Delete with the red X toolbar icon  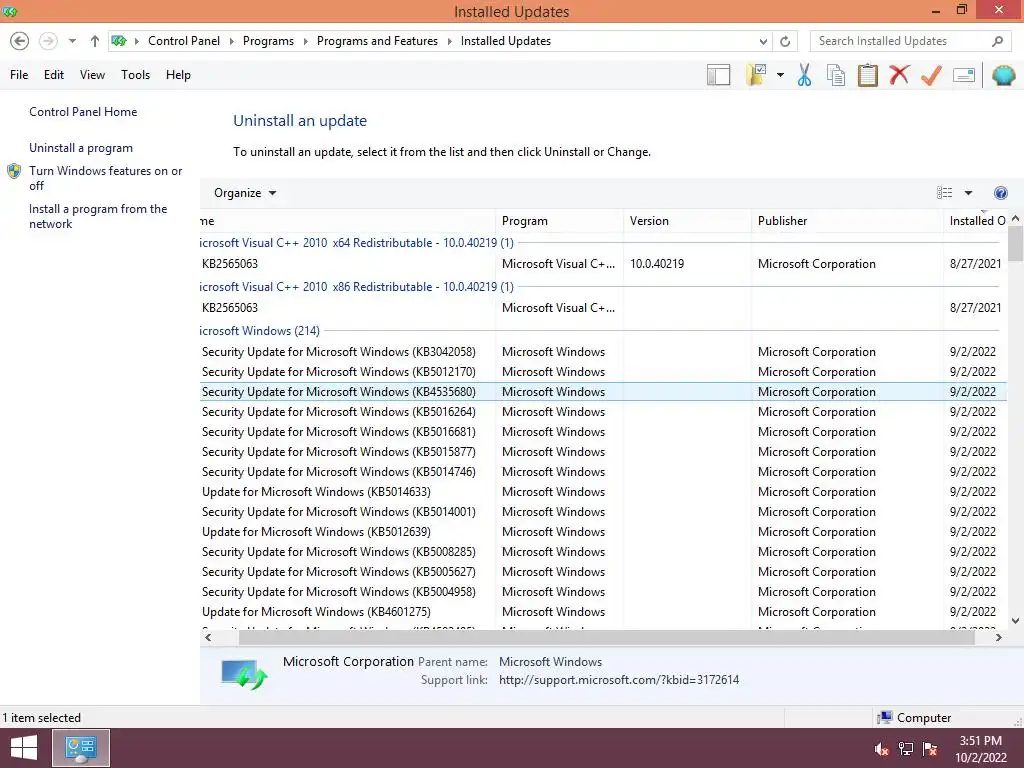coord(899,75)
